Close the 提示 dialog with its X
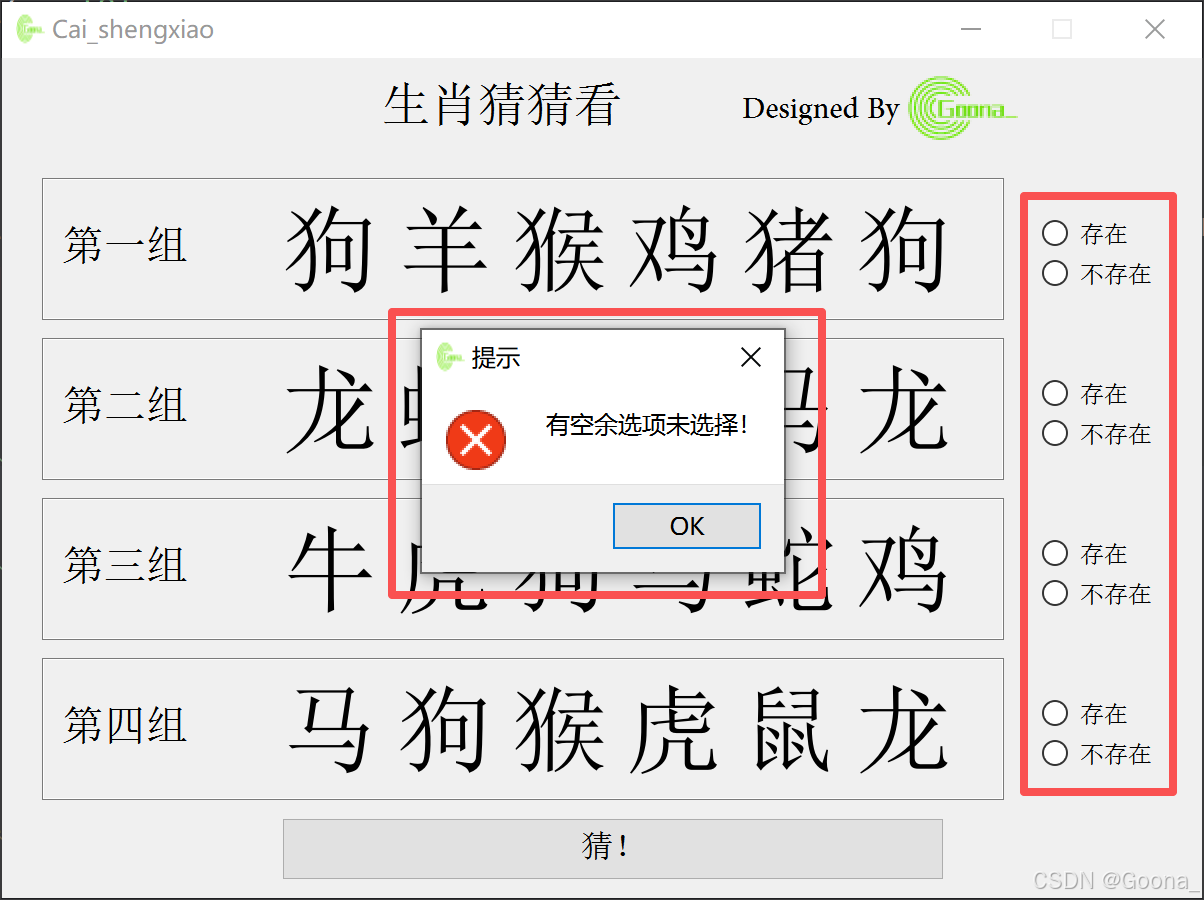 point(750,357)
